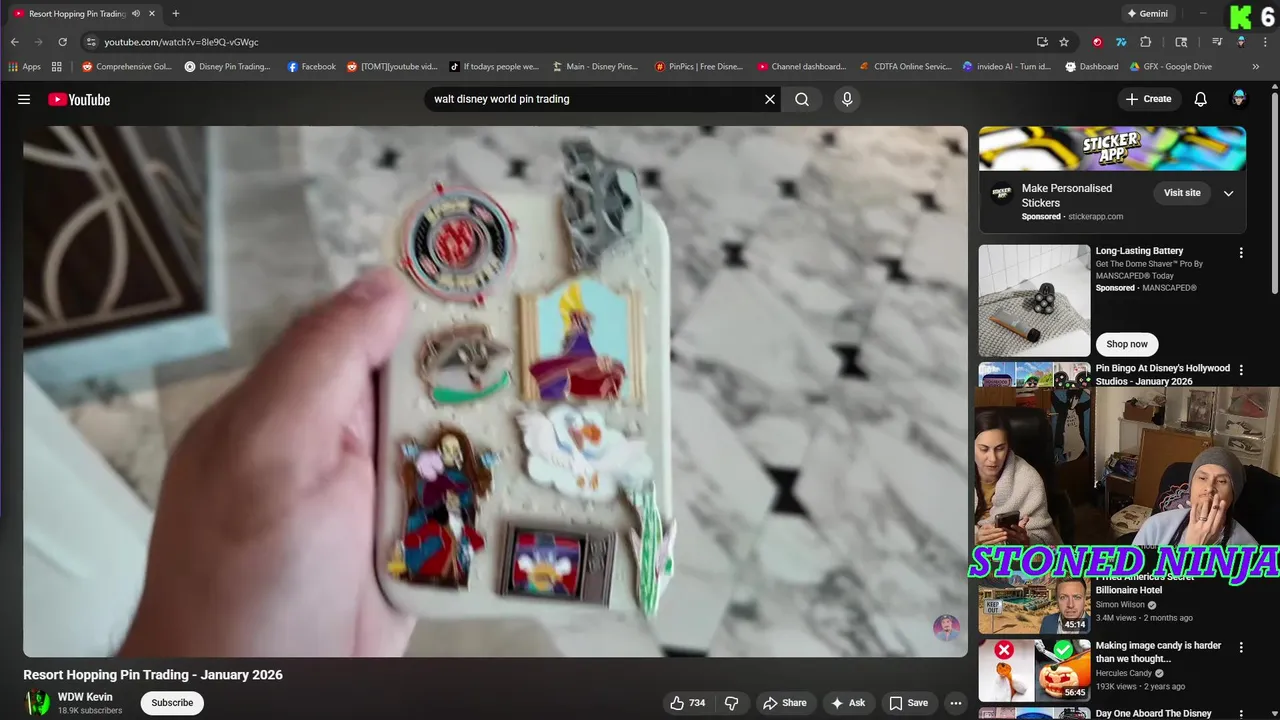Open tab groups grid icon in bookmarks bar
1280x720 pixels.
pos(57,67)
